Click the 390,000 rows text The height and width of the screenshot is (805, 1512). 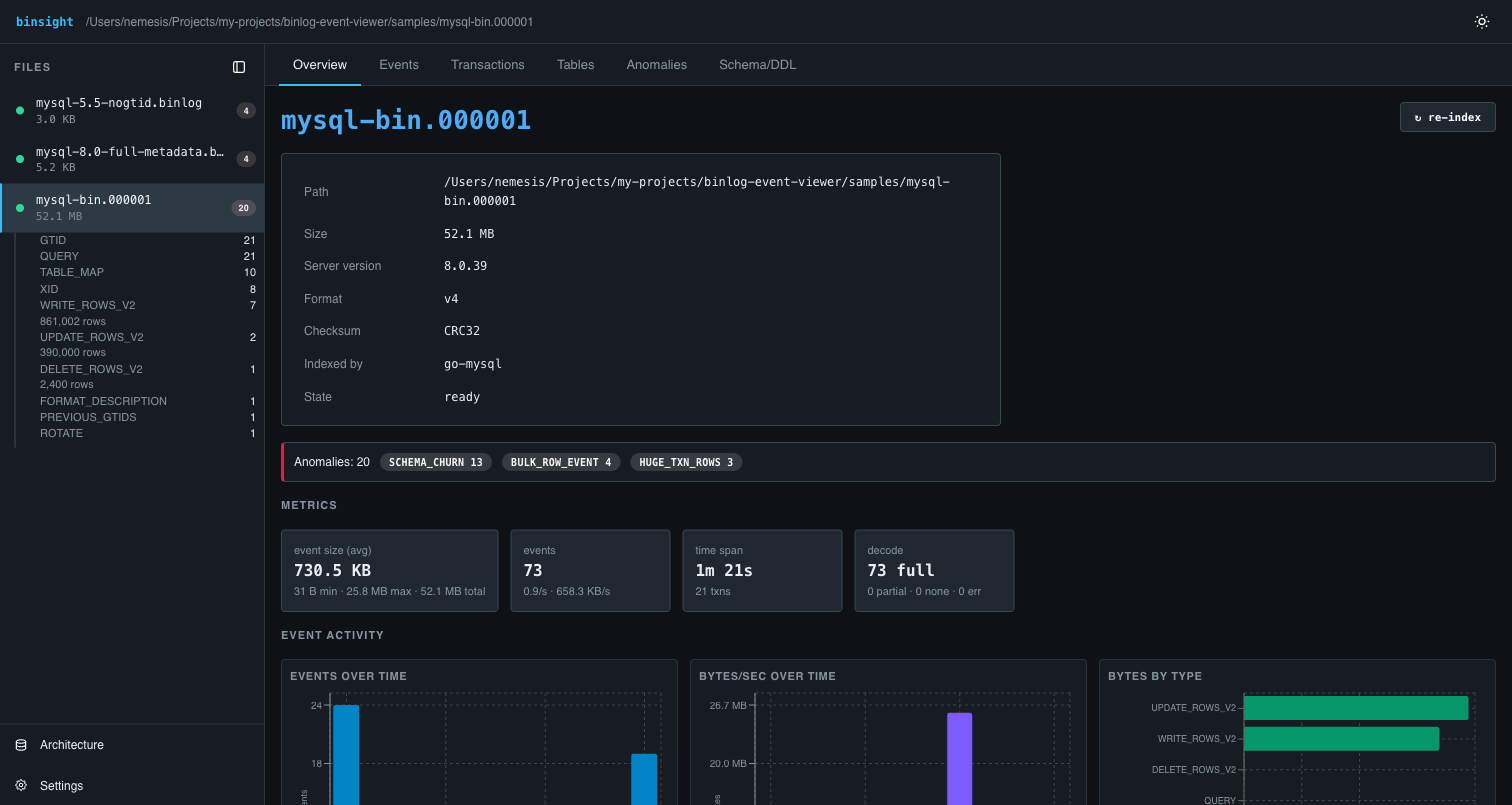[x=73, y=352]
